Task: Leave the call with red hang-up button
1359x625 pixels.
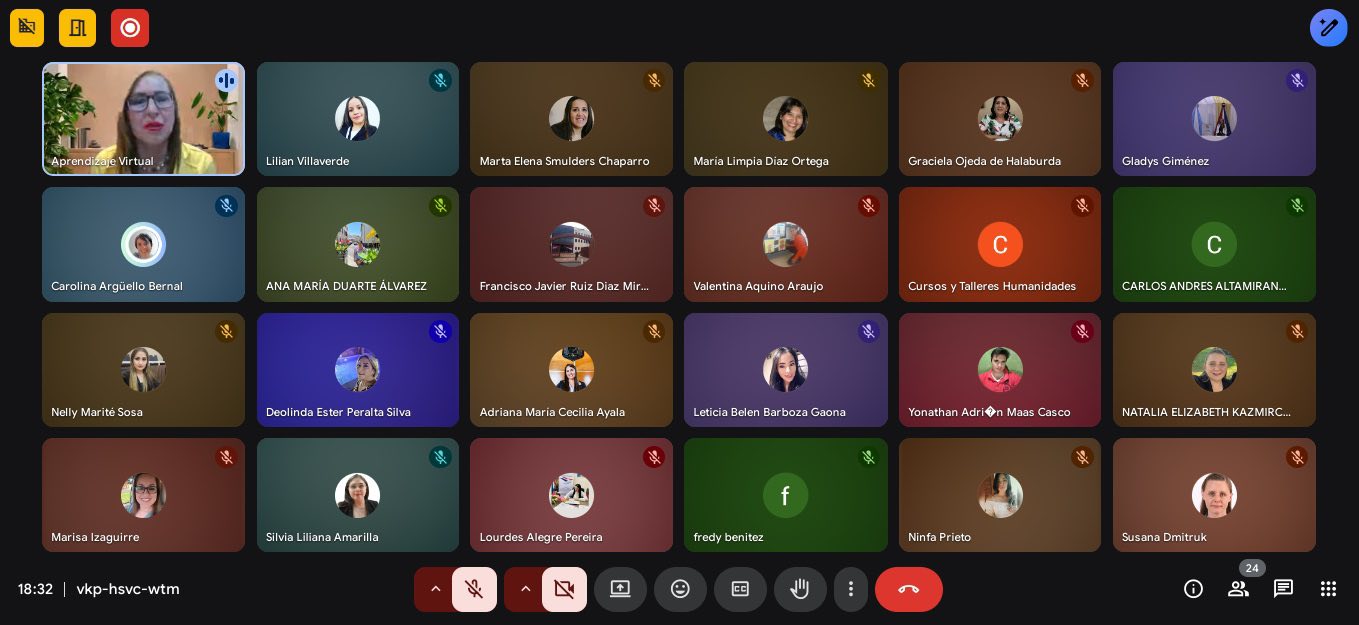Action: pos(908,589)
